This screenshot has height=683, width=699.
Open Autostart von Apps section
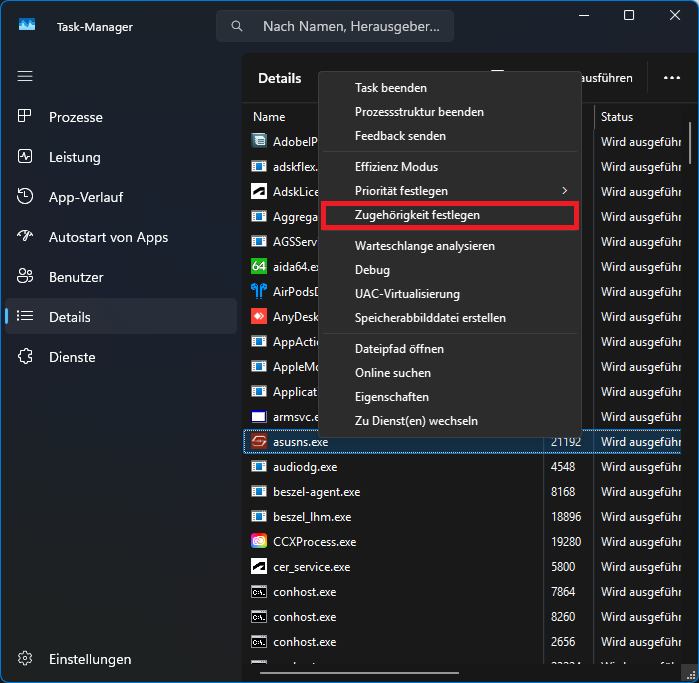click(x=108, y=237)
